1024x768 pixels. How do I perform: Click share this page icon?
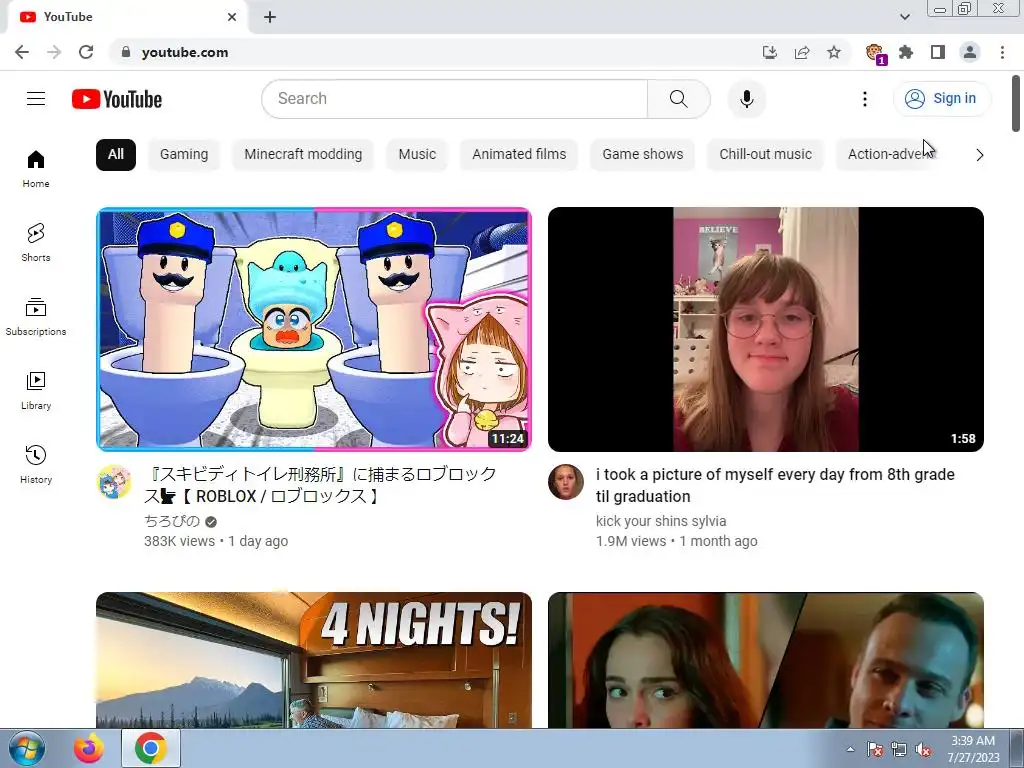coord(802,52)
